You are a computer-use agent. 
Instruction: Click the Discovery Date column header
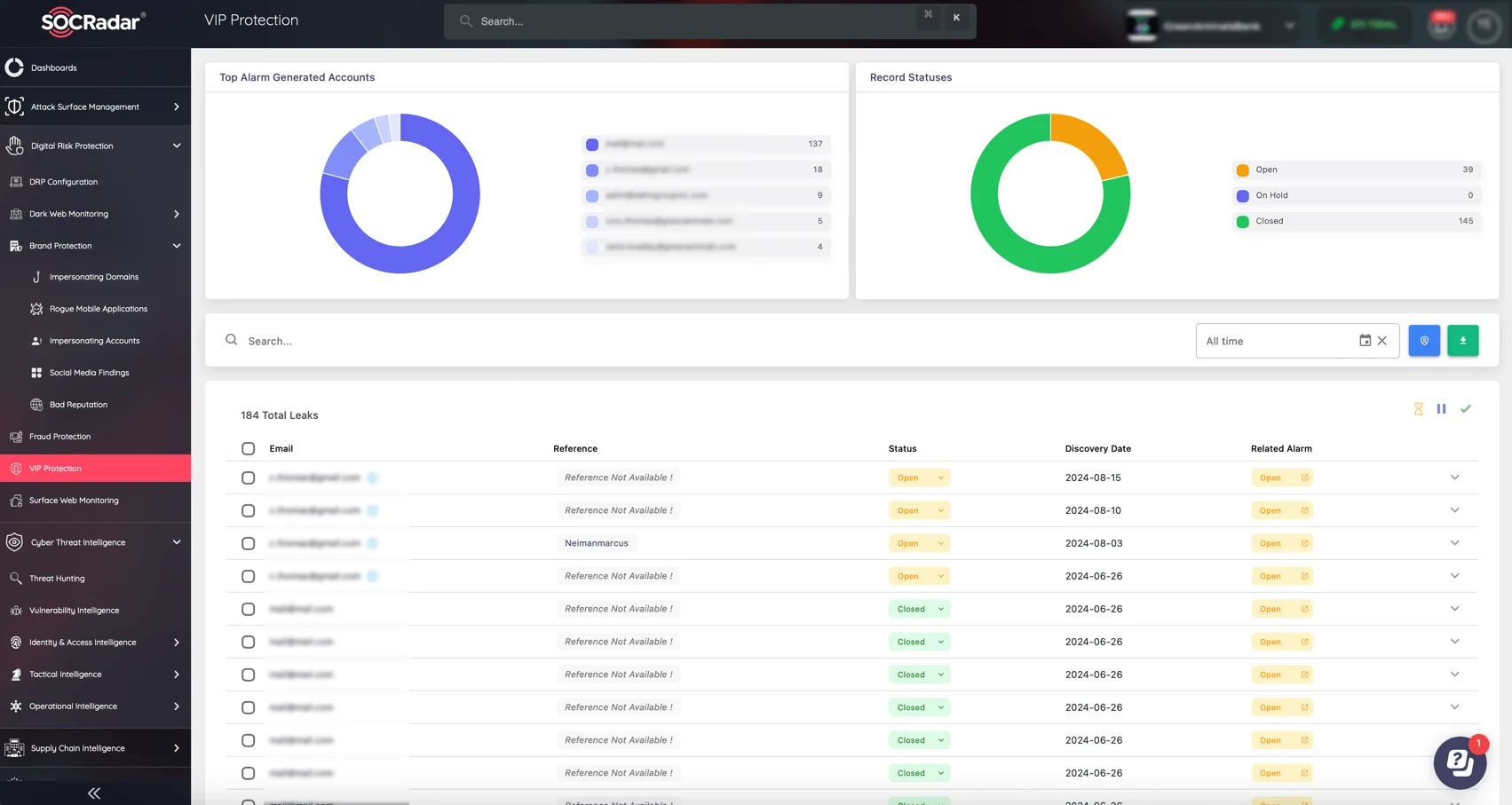click(1098, 449)
